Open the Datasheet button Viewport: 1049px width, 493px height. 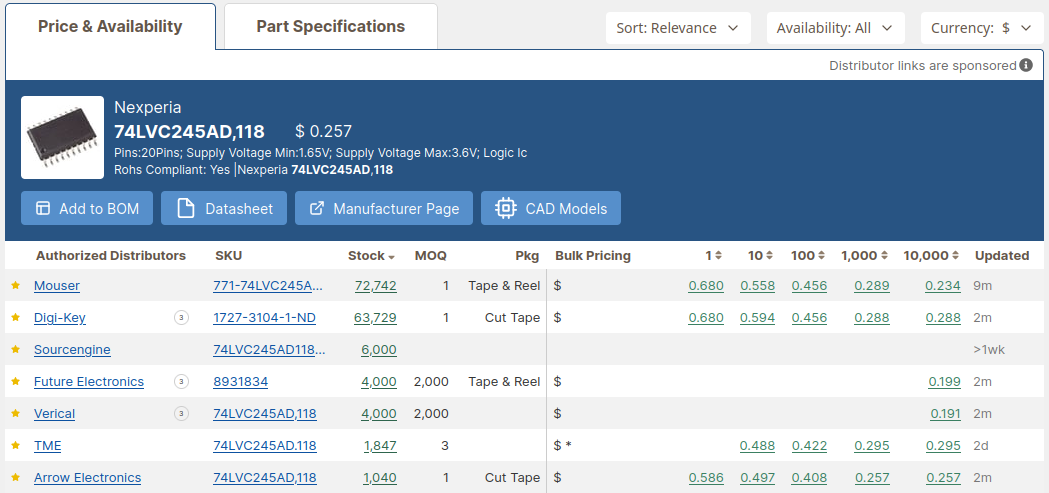224,209
